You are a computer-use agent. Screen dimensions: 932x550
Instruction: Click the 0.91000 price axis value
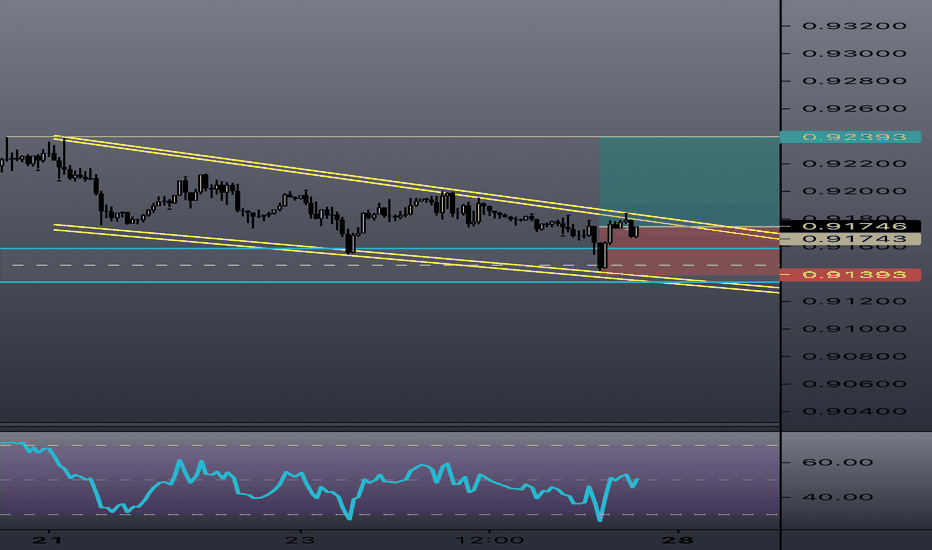[855, 329]
